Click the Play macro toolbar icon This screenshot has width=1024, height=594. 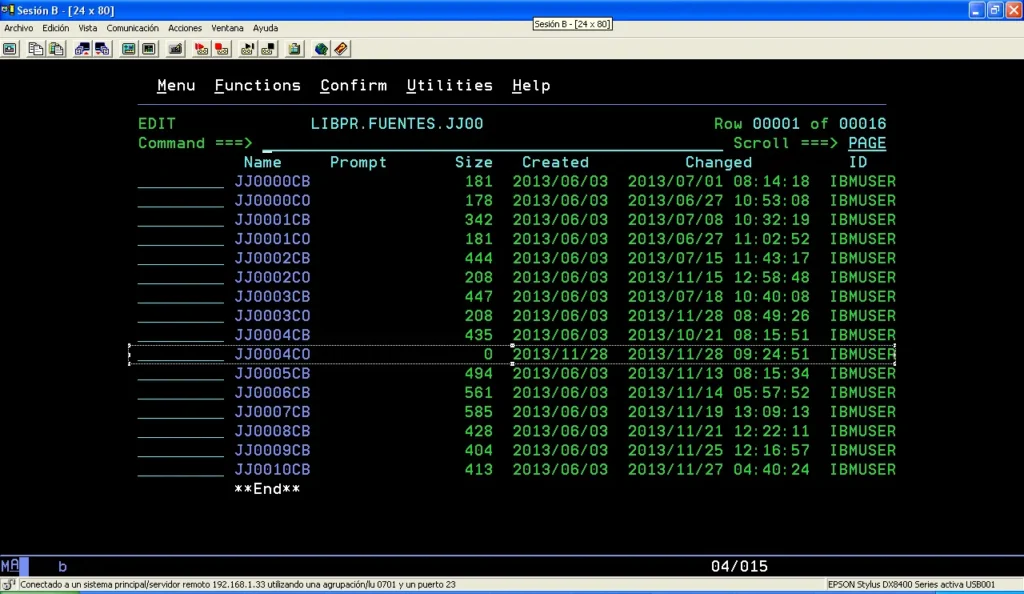point(247,49)
